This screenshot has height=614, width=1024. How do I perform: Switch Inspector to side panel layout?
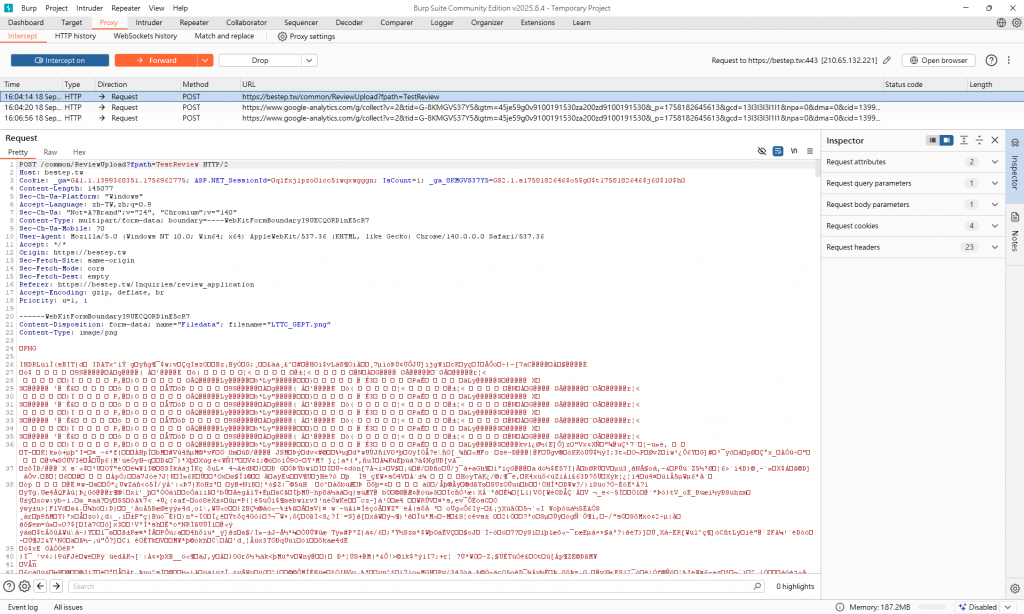pos(946,140)
